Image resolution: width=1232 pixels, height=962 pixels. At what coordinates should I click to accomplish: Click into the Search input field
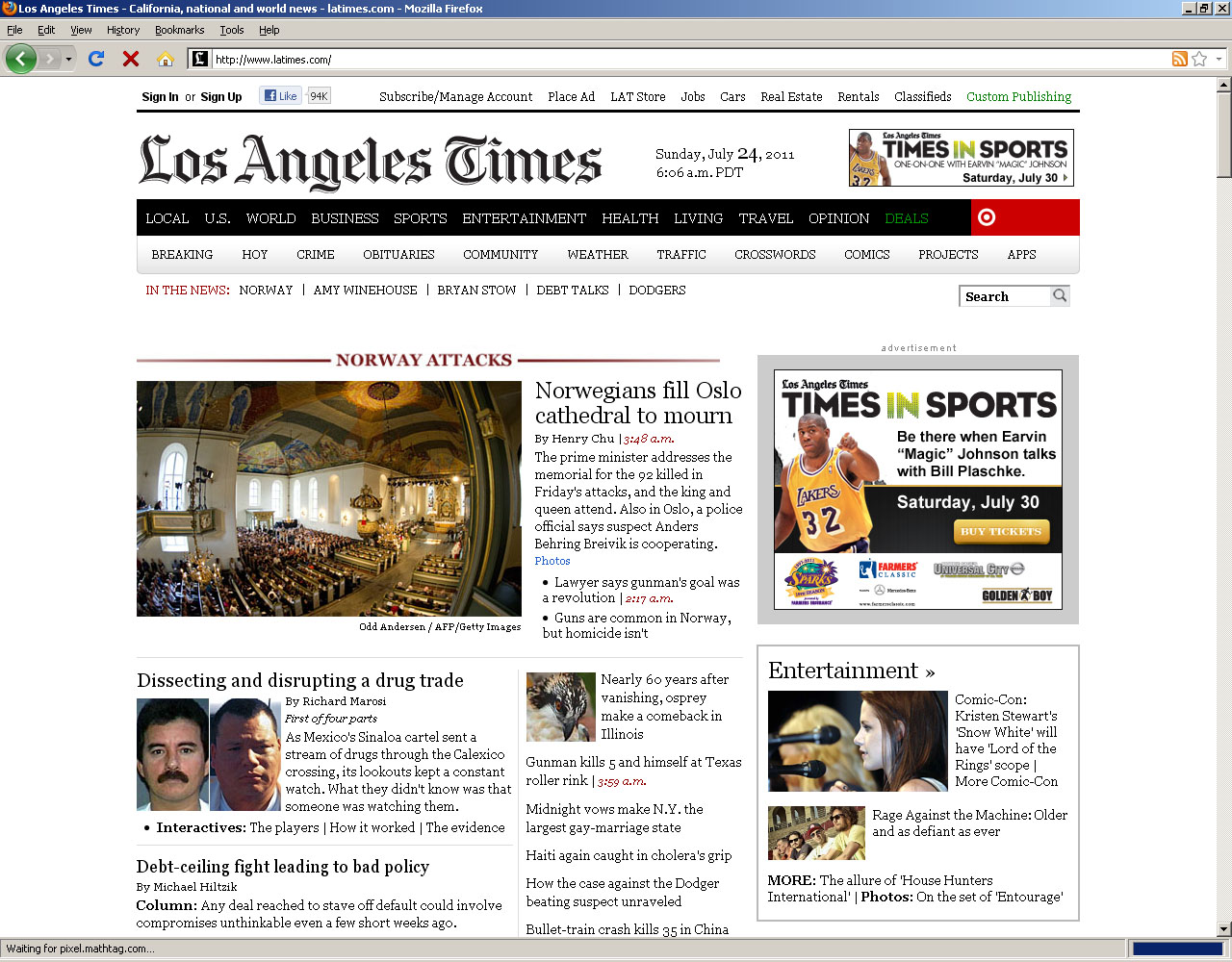tap(1005, 296)
